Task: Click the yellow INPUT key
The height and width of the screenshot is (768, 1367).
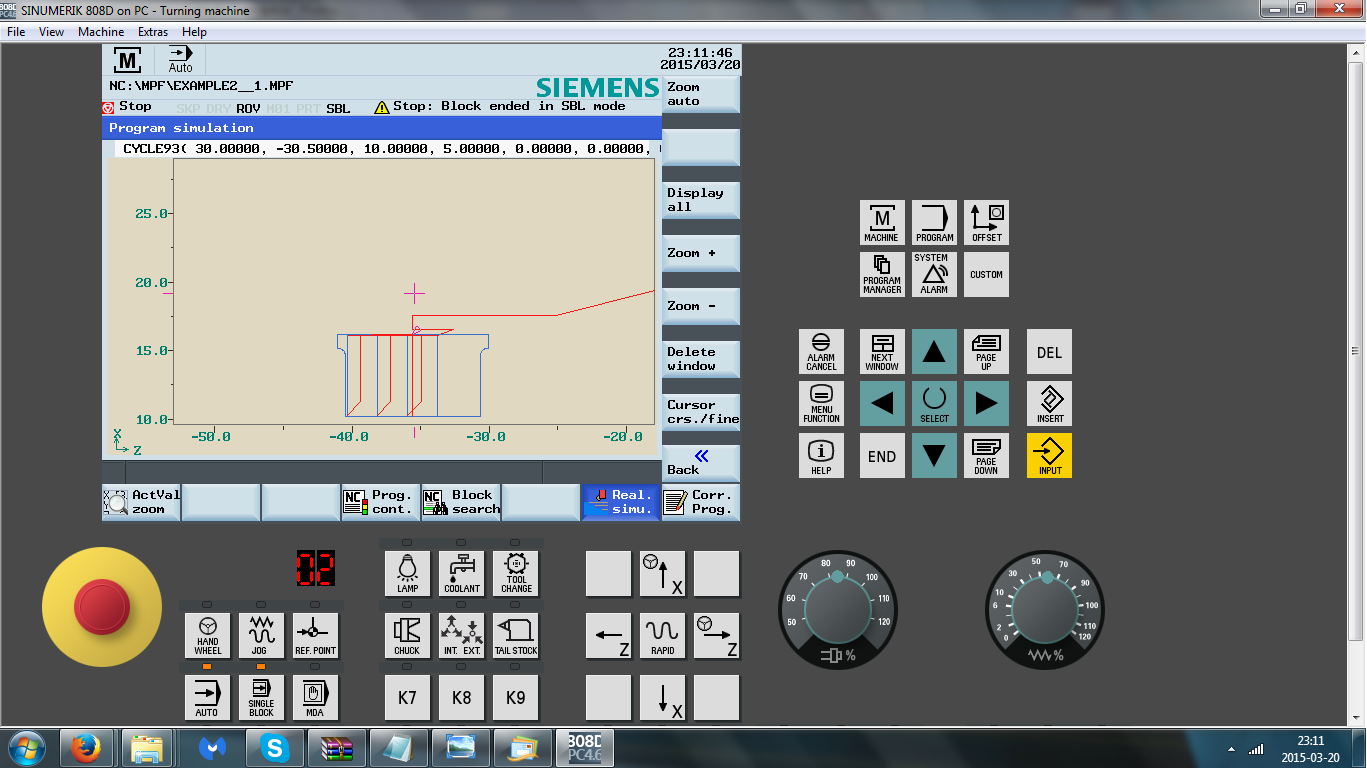Action: [x=1049, y=456]
